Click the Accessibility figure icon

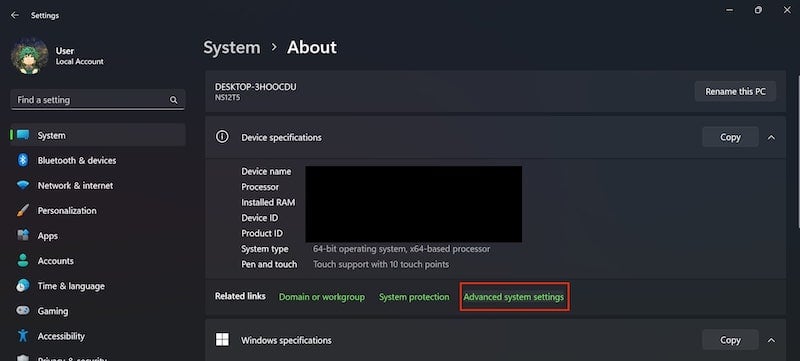[x=23, y=336]
